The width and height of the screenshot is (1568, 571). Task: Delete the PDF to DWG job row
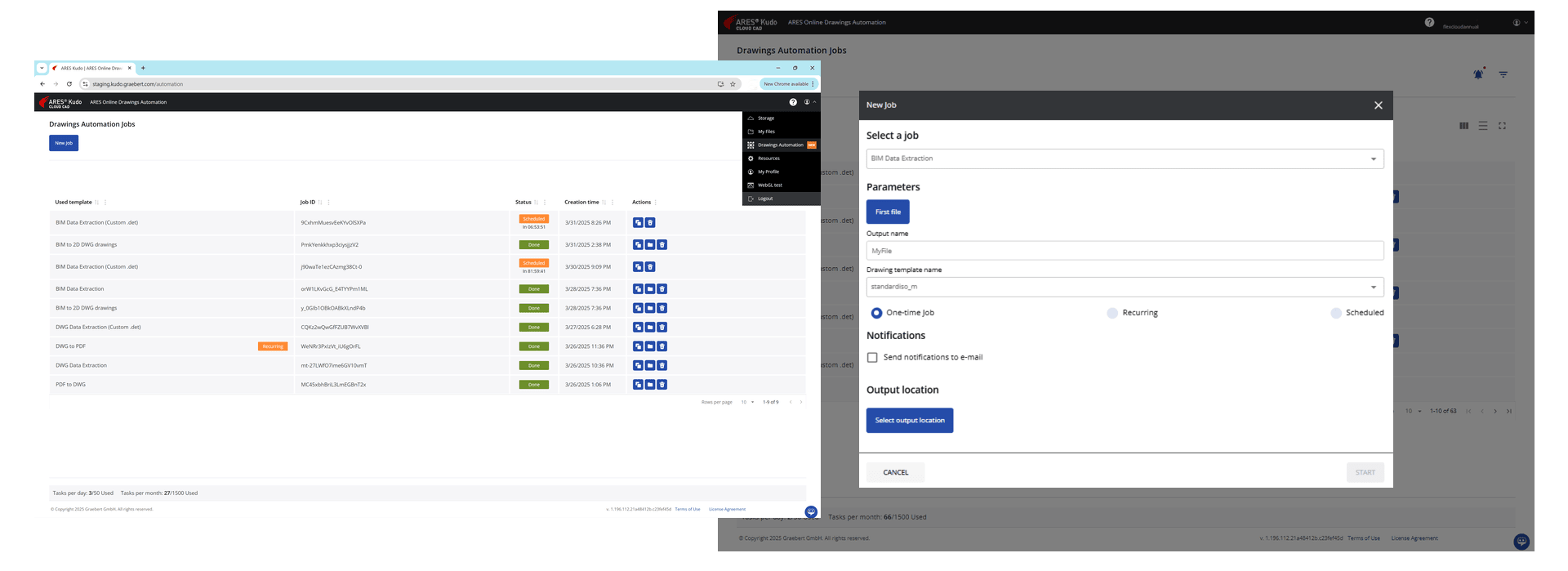click(662, 384)
